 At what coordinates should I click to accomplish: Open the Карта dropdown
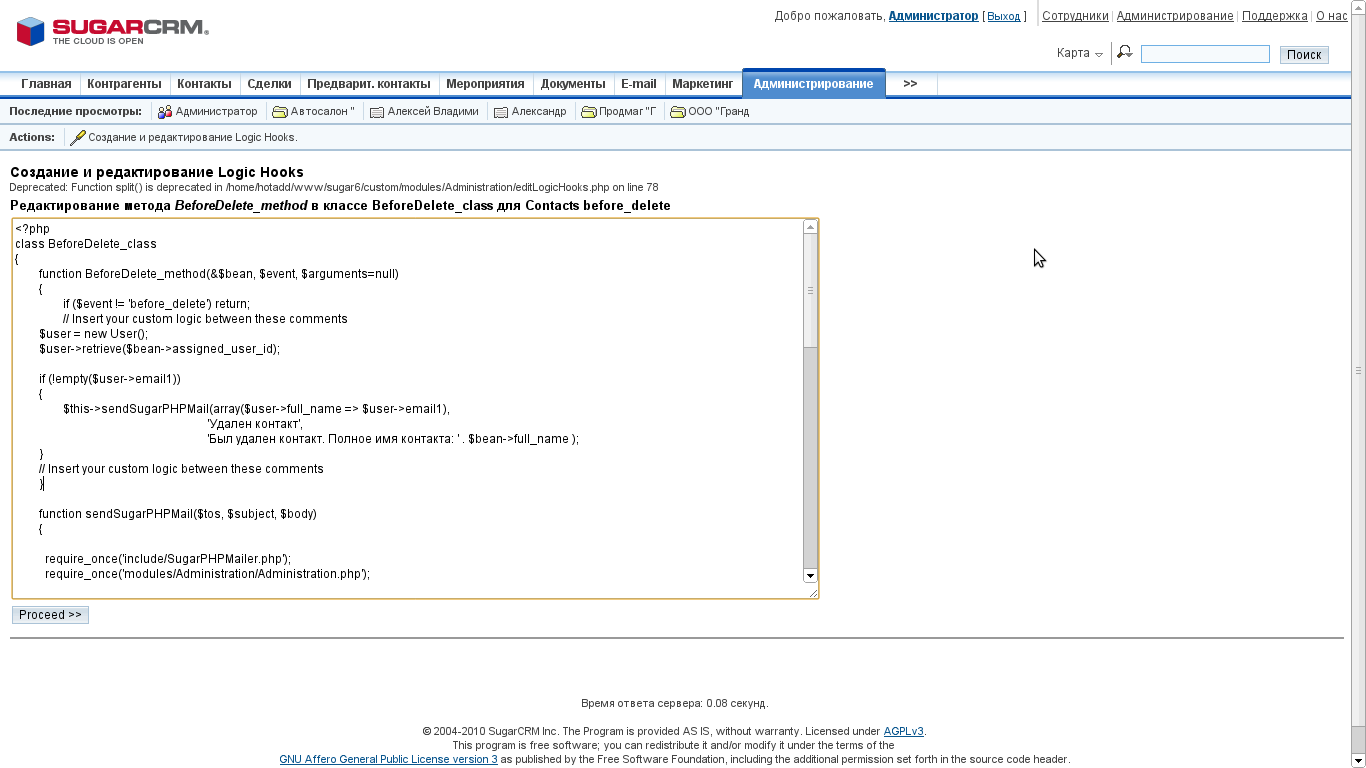(1080, 53)
